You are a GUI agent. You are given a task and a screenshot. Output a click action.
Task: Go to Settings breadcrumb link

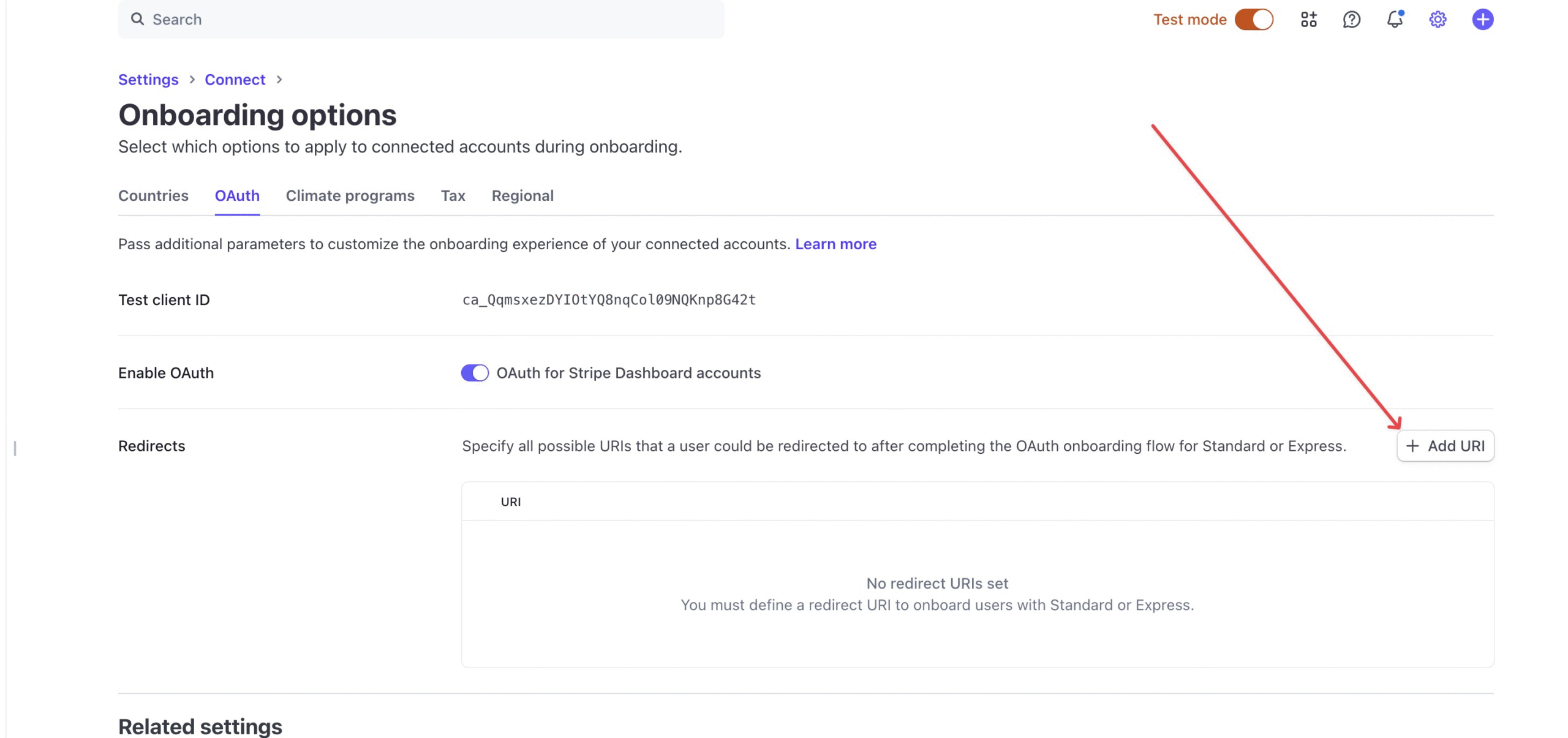148,80
